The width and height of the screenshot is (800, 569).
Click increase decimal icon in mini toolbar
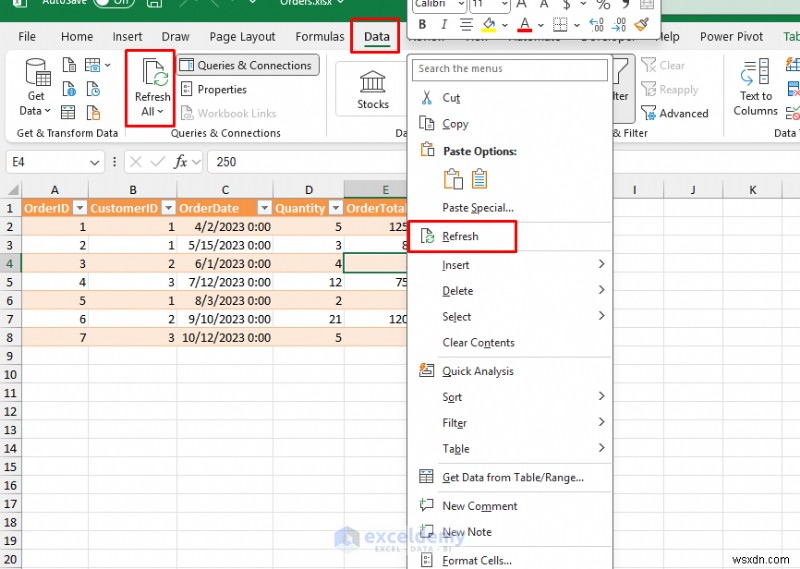point(596,24)
